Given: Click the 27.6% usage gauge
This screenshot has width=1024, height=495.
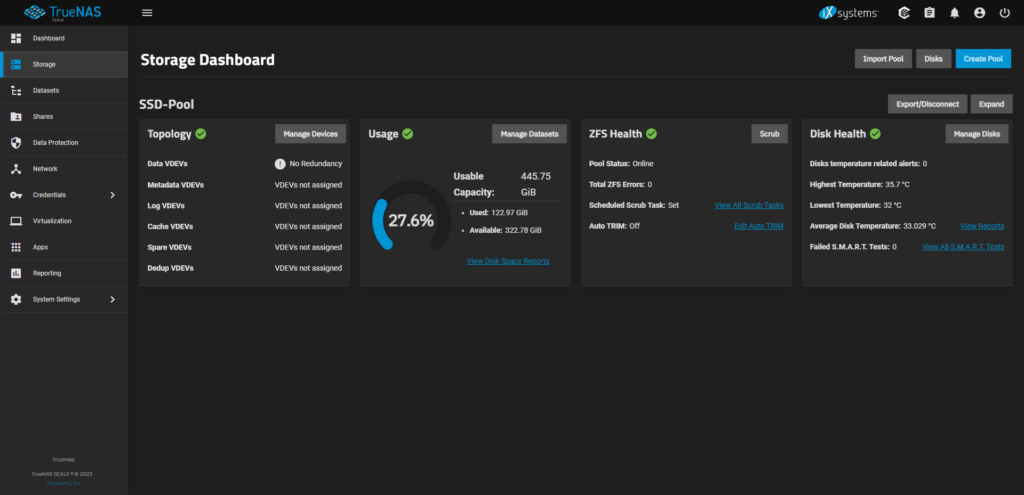Looking at the screenshot, I should click(410, 220).
